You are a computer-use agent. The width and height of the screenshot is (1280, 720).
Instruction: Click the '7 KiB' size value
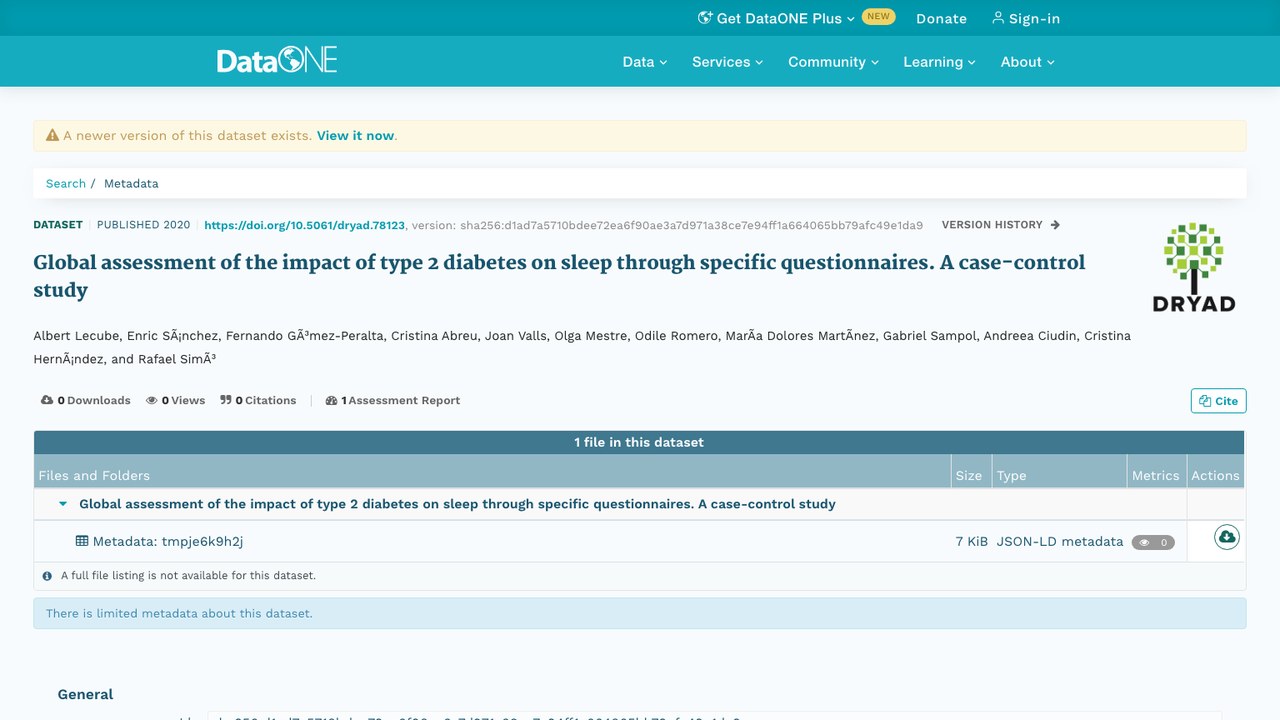[x=971, y=541]
